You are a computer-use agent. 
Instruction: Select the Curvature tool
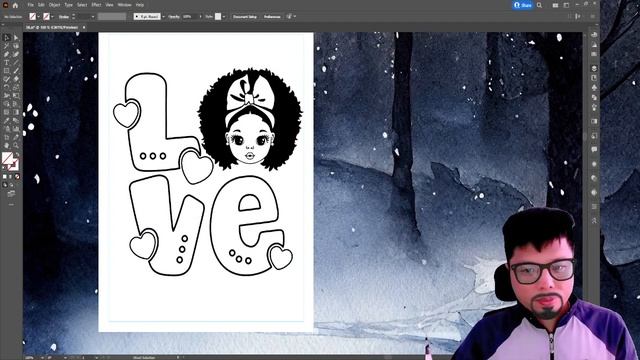coord(16,54)
